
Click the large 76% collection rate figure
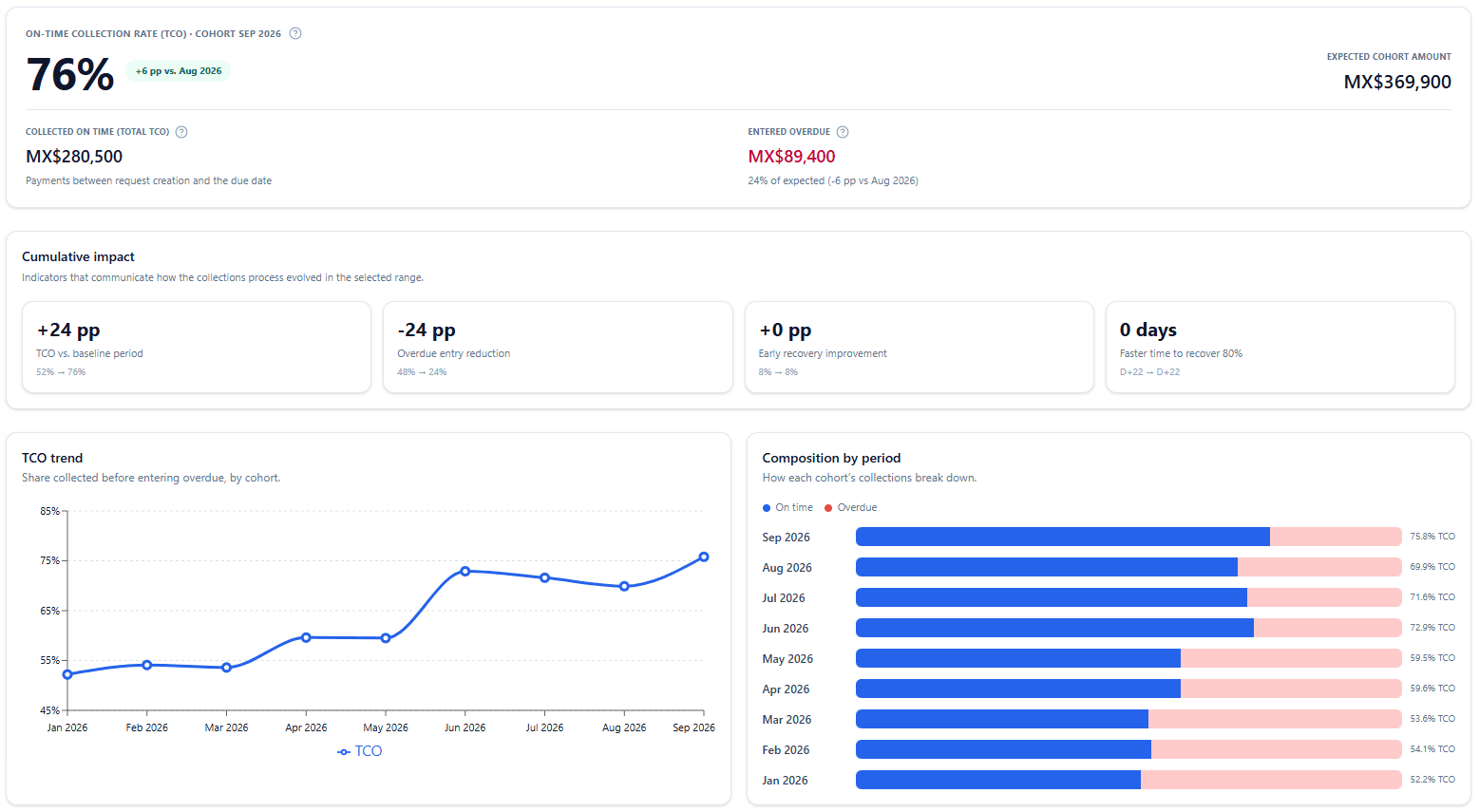(x=70, y=74)
